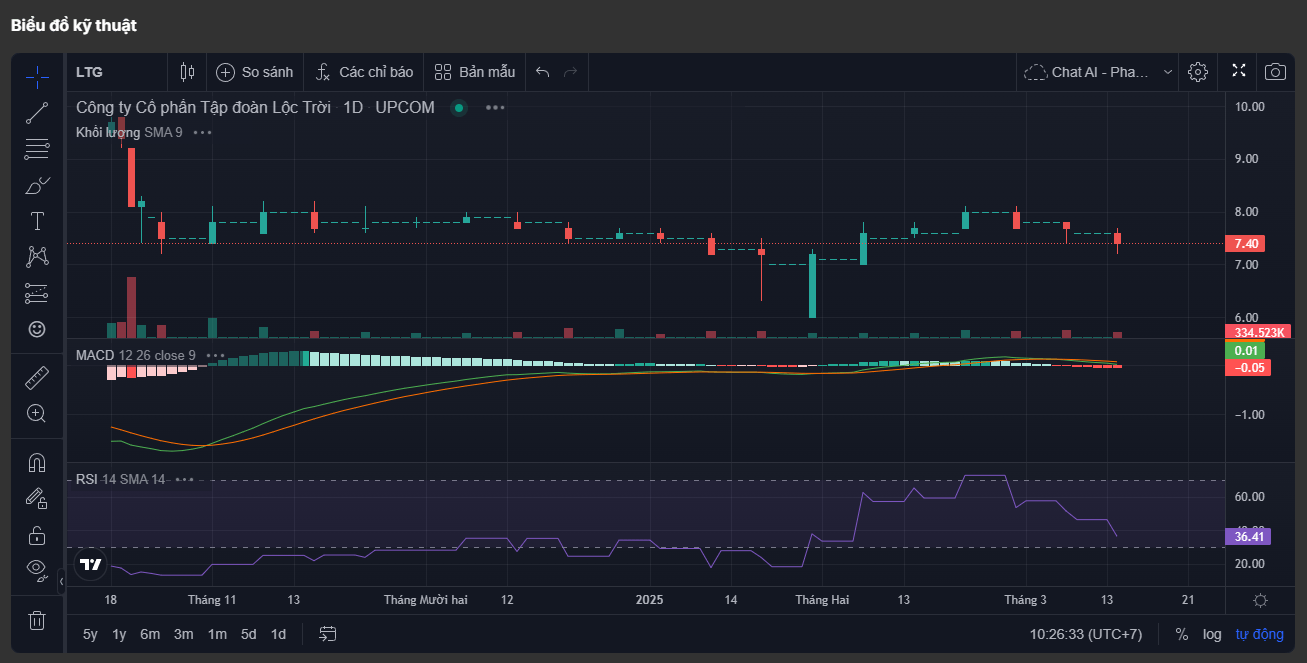Screen dimensions: 1307x663
Task: Select RSI 14 SMA 14 legend
Action: pyautogui.click(x=120, y=479)
